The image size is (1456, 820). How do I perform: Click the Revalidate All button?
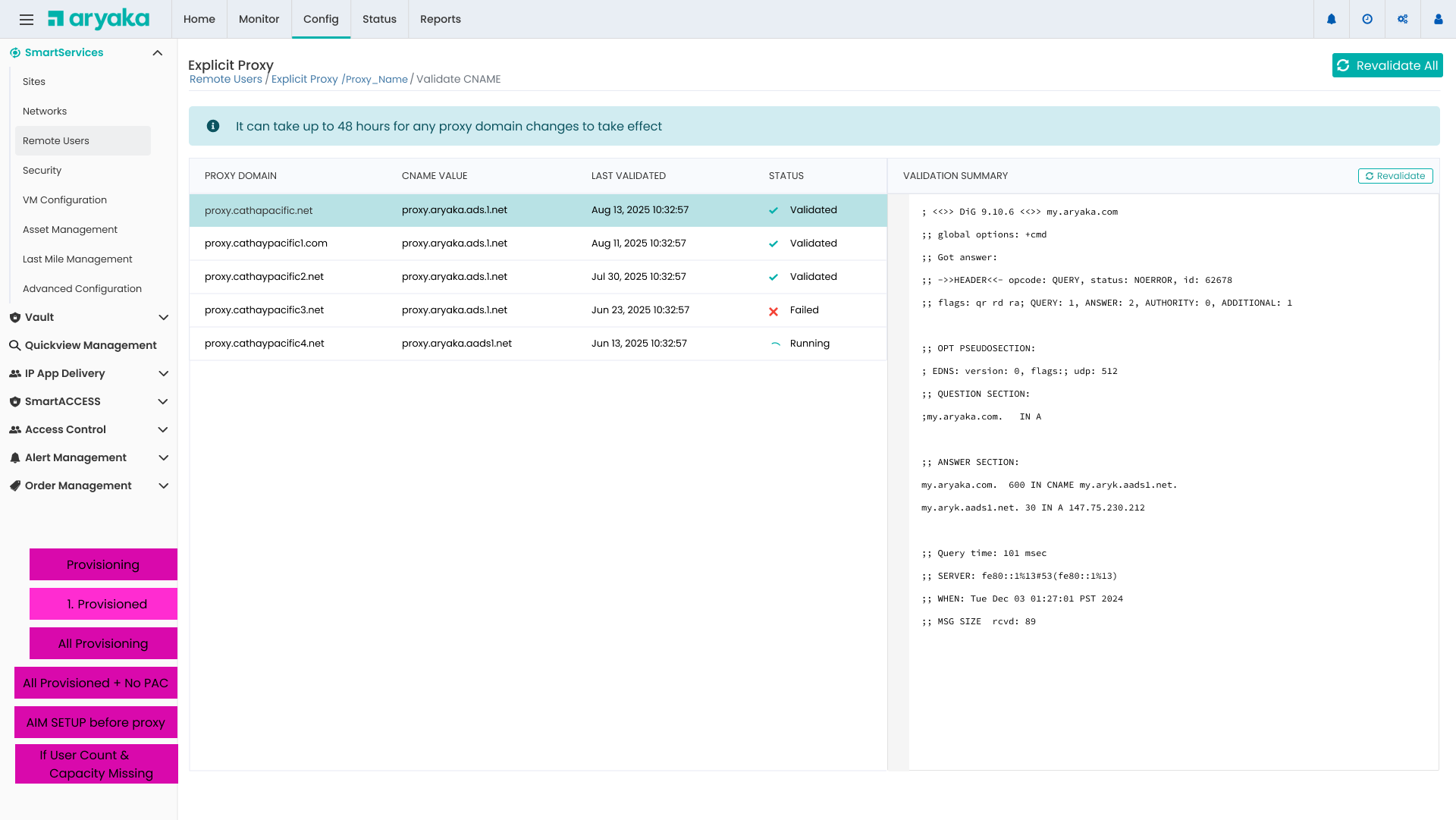[x=1388, y=65]
